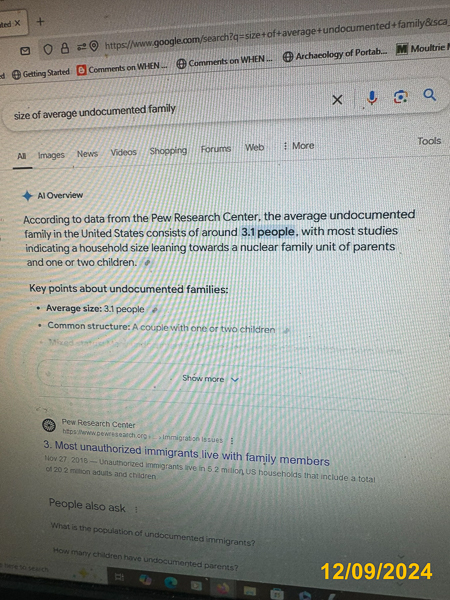Open the More search filters menu

(298, 146)
